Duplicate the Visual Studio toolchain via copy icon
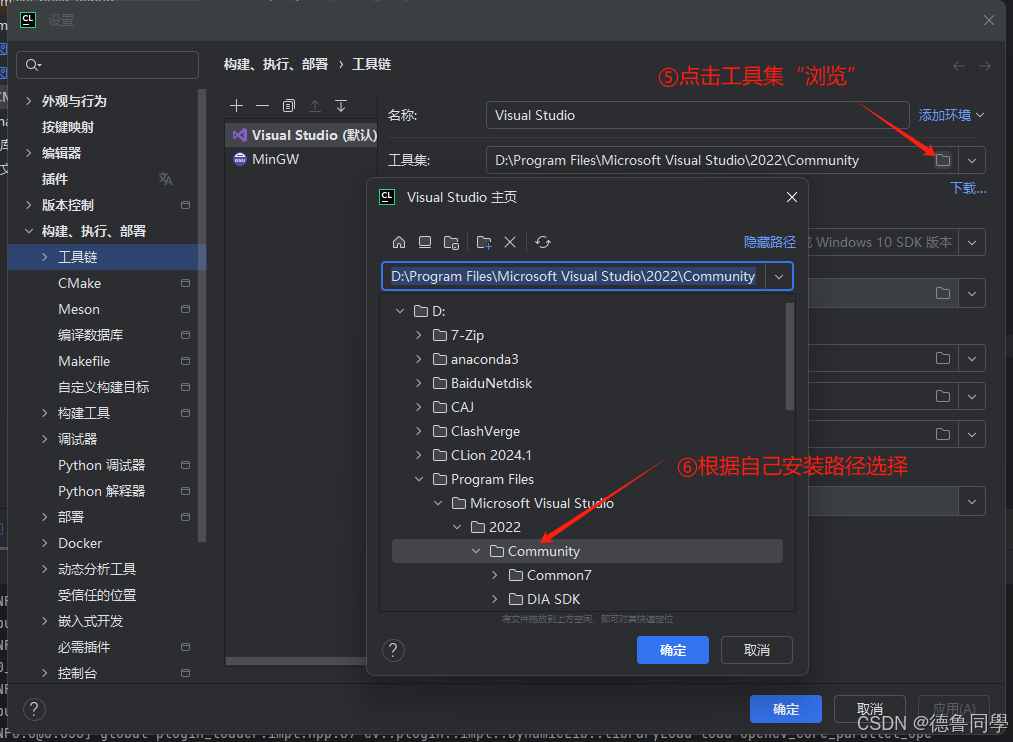Viewport: 1013px width, 742px height. (x=288, y=105)
